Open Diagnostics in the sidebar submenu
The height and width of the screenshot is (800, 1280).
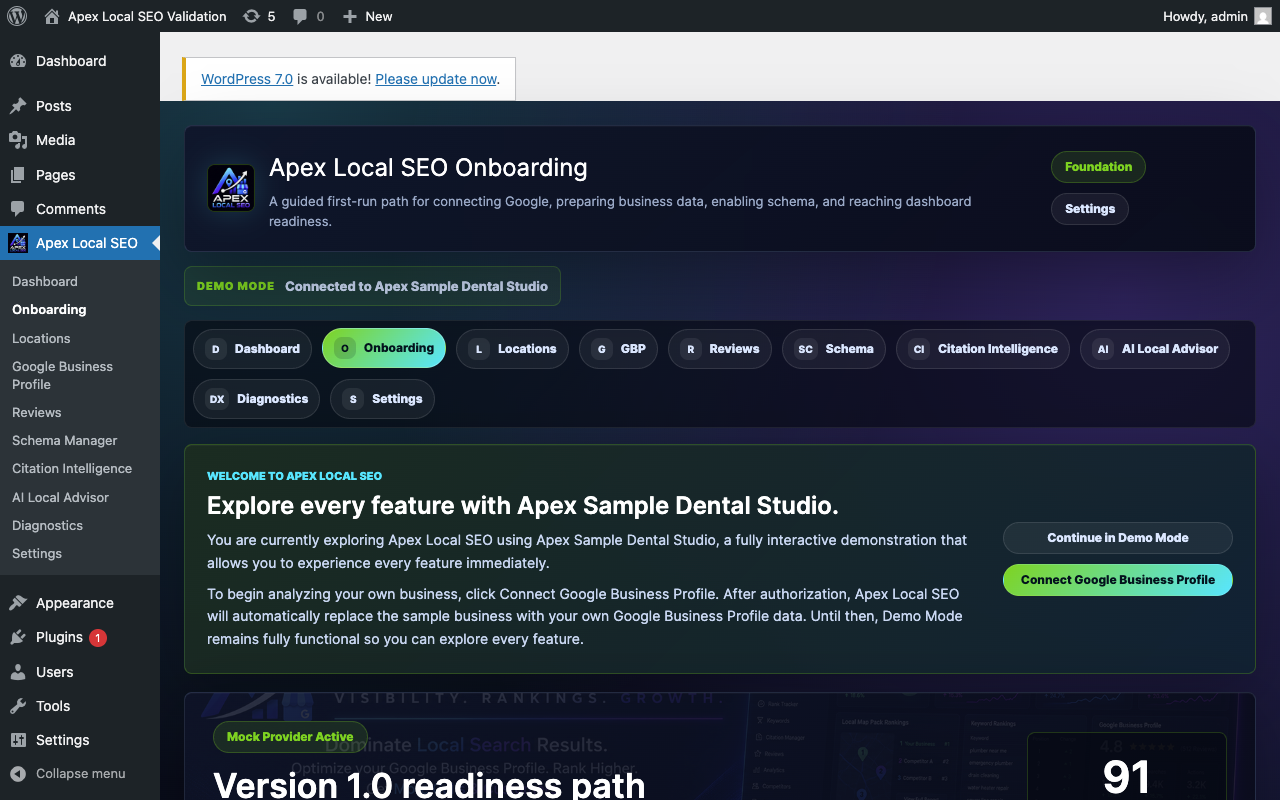tap(47, 525)
